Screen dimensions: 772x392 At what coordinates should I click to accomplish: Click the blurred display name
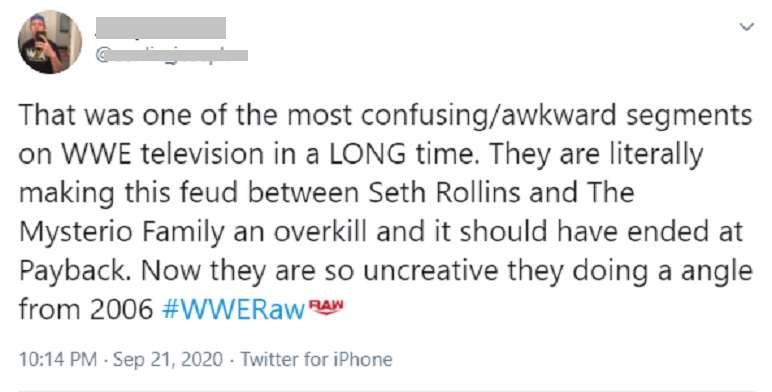pyautogui.click(x=161, y=28)
